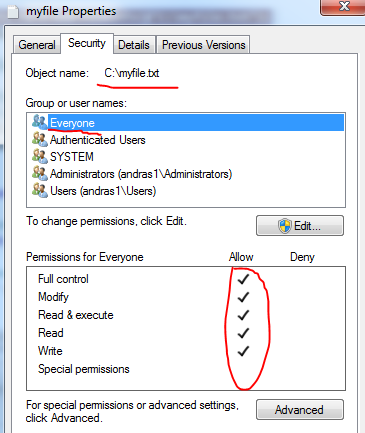Open the Previous Versions tab
The image size is (365, 433).
(x=204, y=45)
